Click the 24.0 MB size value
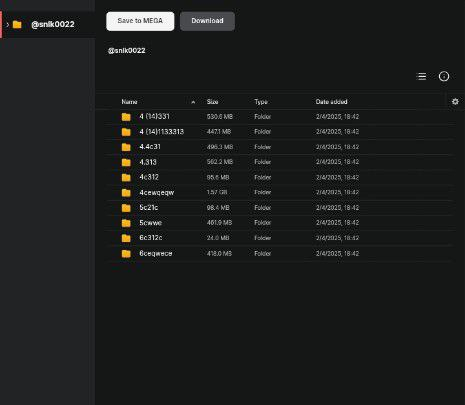Screen dimensions: 465x405 point(218,238)
